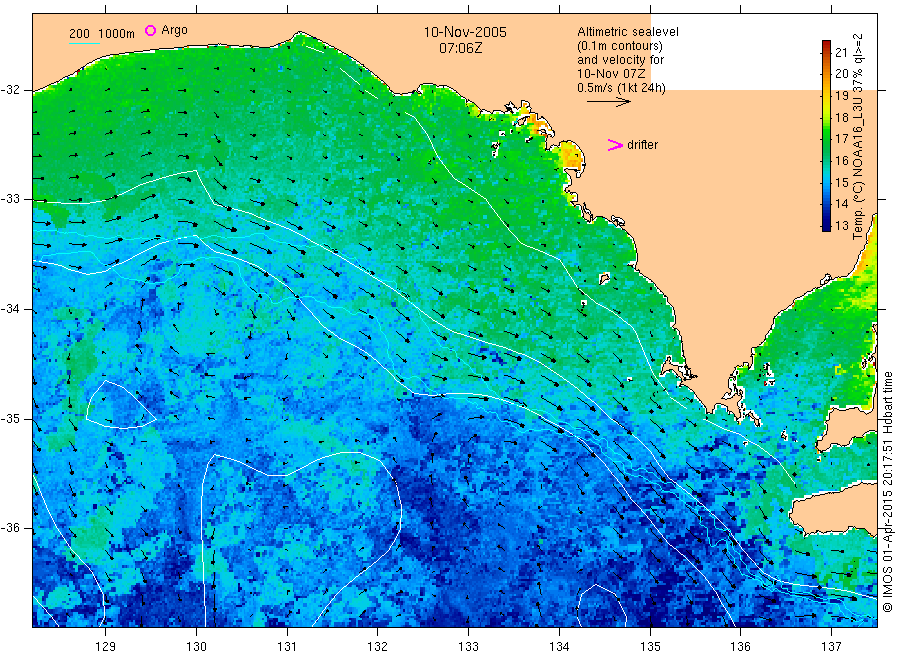Click the 17 value on temperature scale
900x660 pixels.
click(841, 139)
